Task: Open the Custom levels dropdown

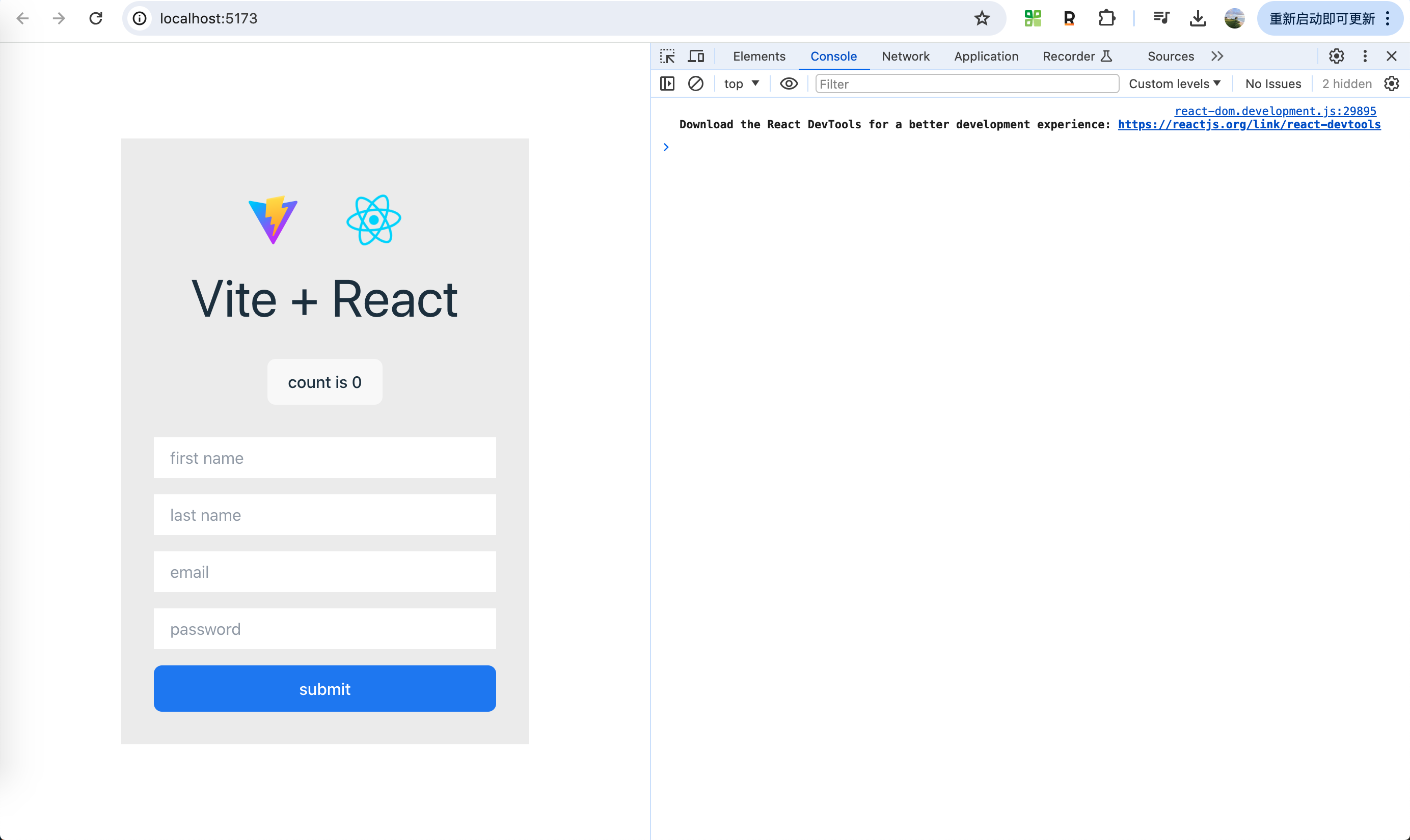Action: 1175,83
